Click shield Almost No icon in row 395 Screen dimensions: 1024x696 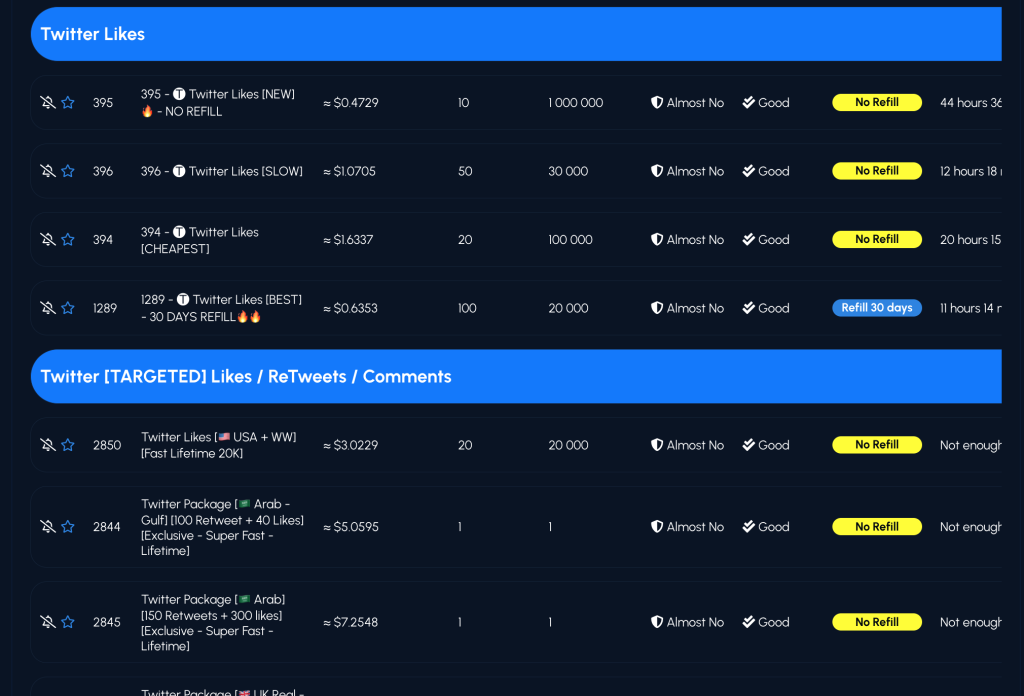(657, 103)
